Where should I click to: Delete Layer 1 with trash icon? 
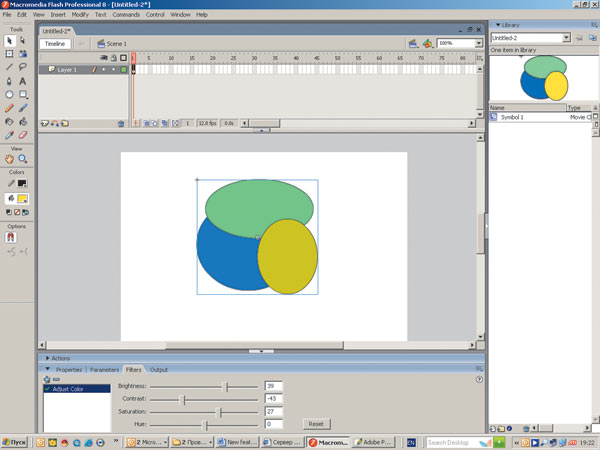122,124
